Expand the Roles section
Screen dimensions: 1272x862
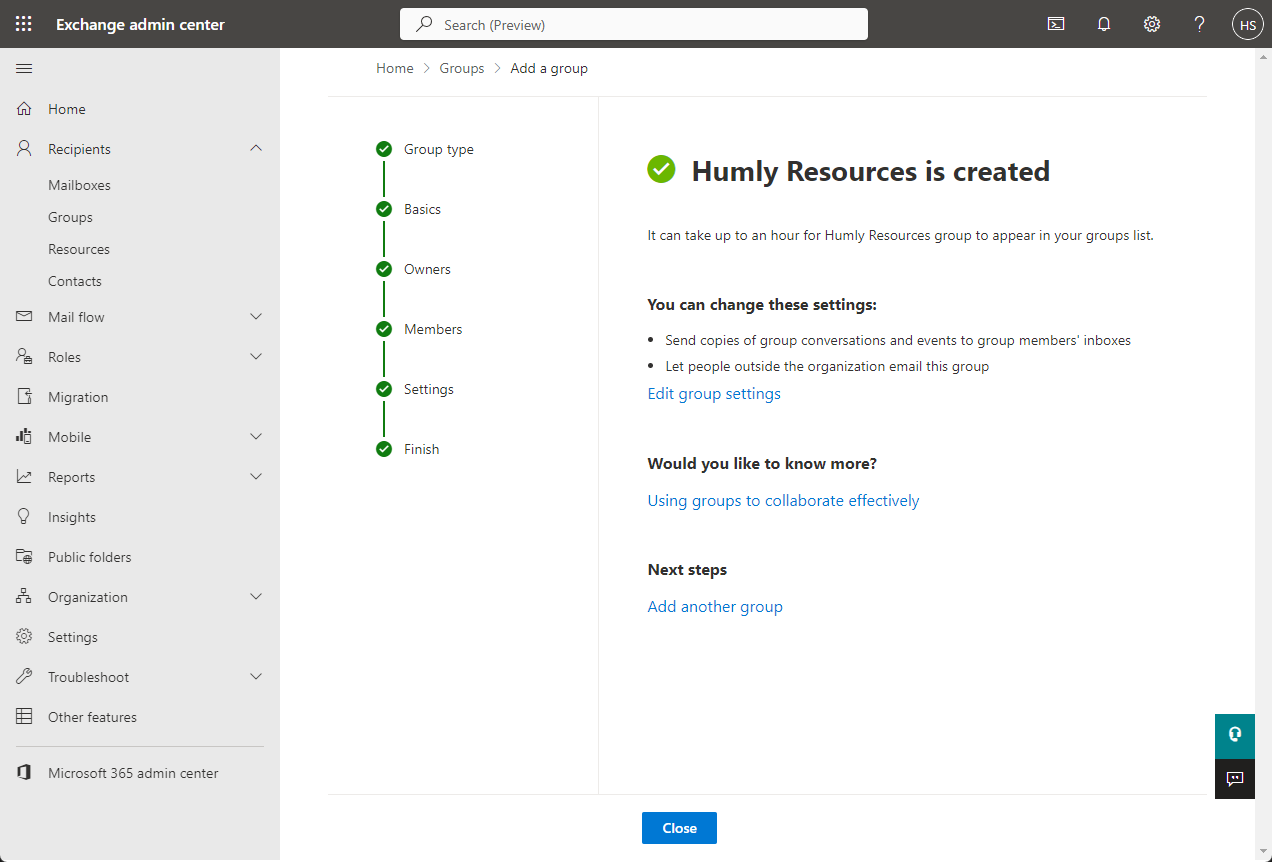tap(256, 357)
